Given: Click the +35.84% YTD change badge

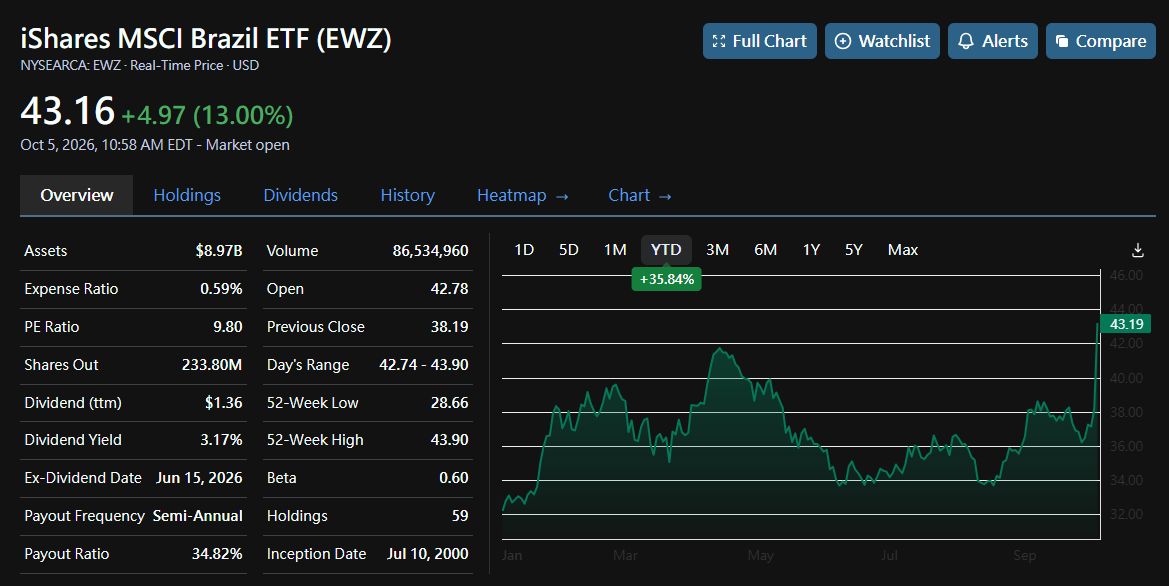Looking at the screenshot, I should click(x=667, y=280).
